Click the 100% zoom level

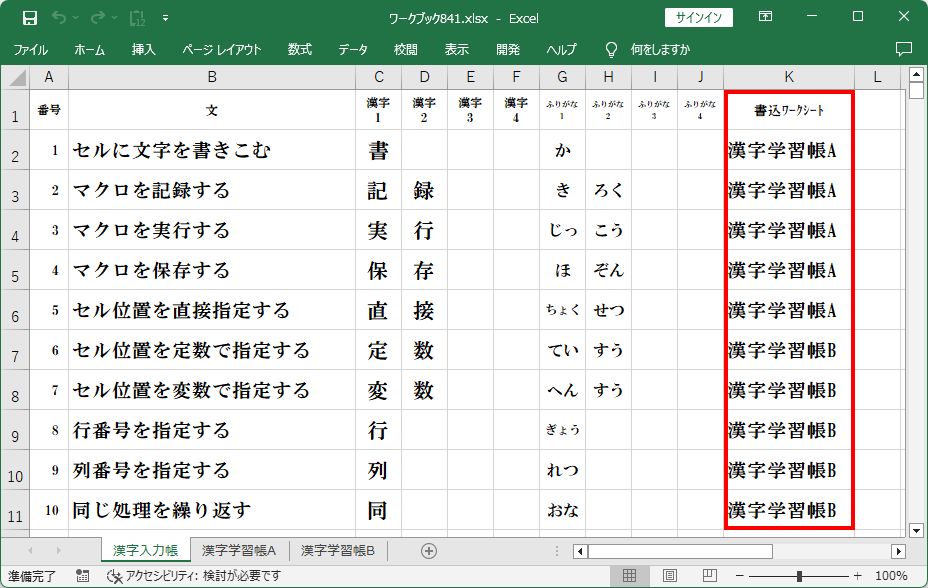(x=891, y=576)
